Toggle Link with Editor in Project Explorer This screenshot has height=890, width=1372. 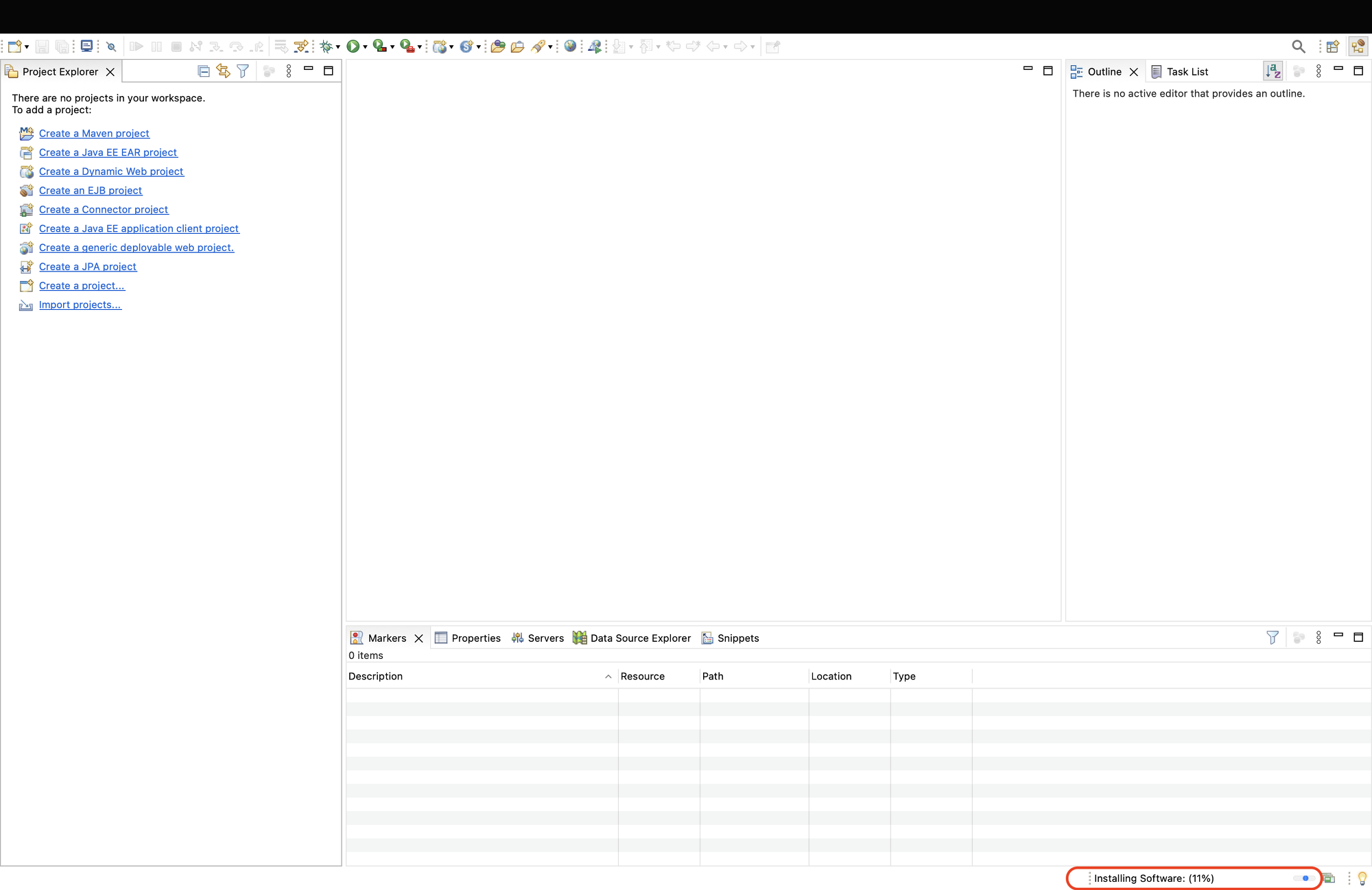[223, 71]
